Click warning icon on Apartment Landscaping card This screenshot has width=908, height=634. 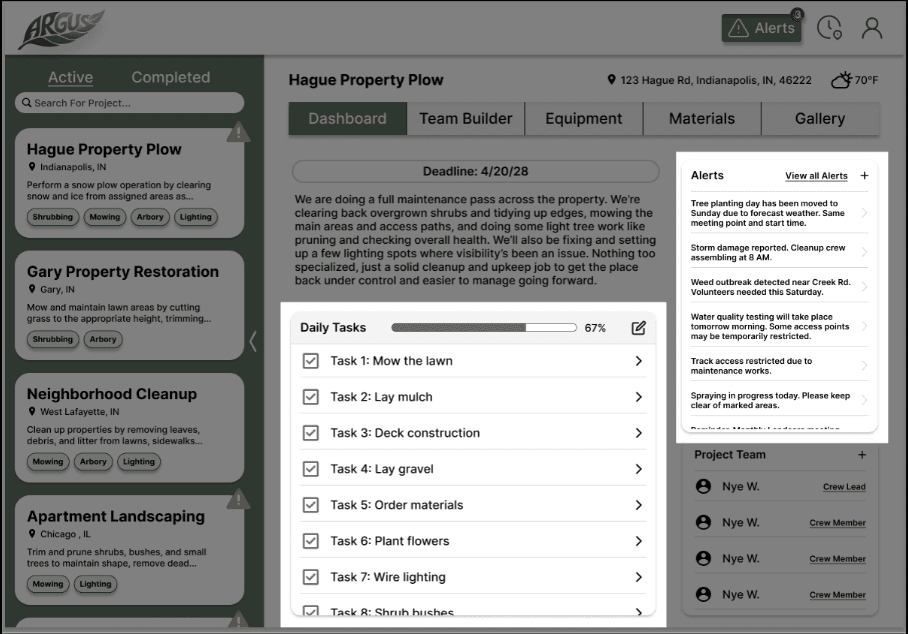238,499
